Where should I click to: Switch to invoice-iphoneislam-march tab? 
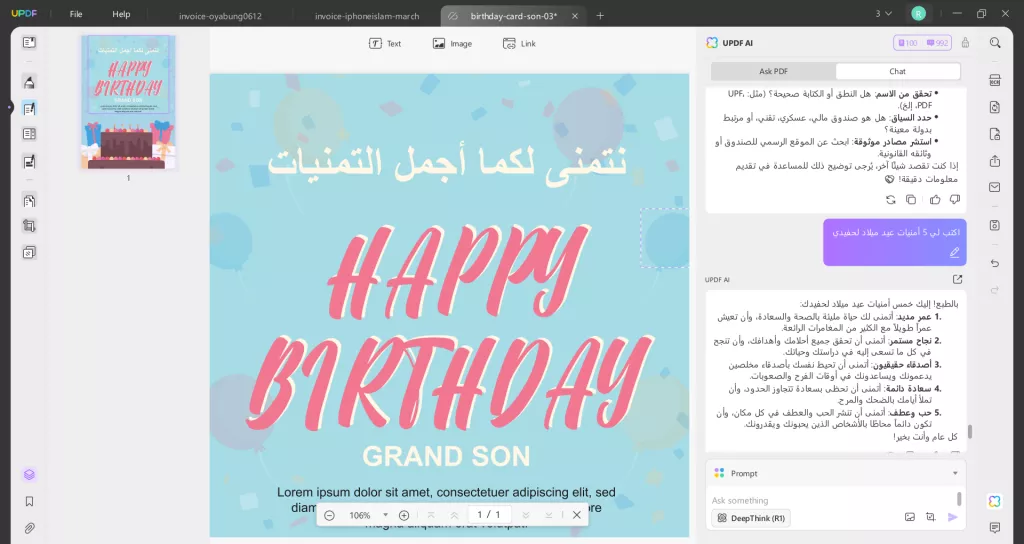point(367,16)
